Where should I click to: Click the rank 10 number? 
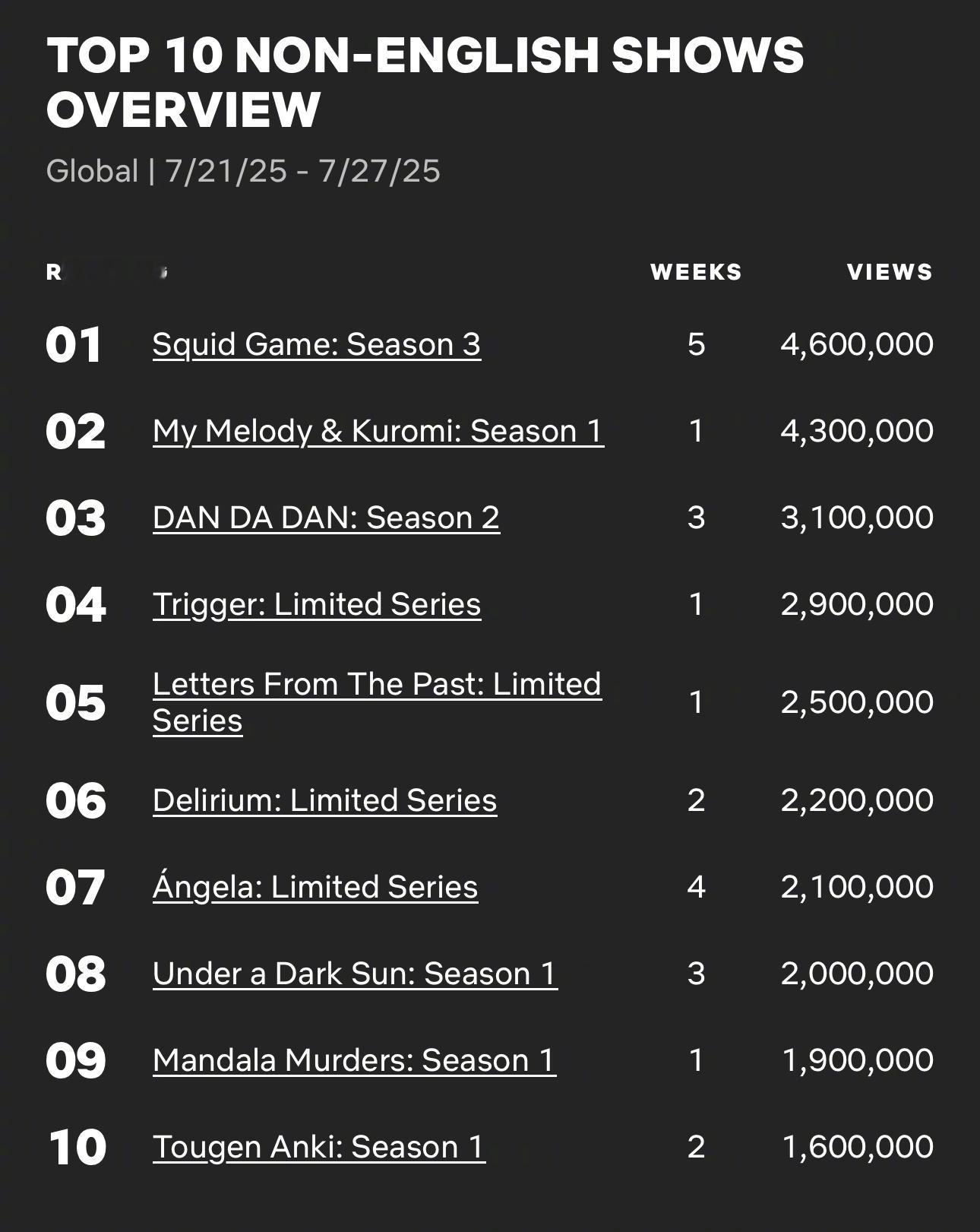[77, 1148]
